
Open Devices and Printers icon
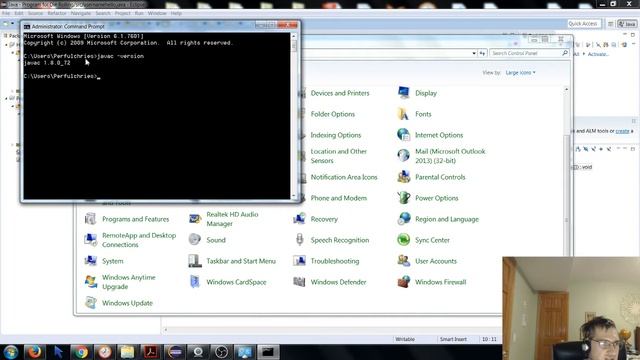(302, 93)
